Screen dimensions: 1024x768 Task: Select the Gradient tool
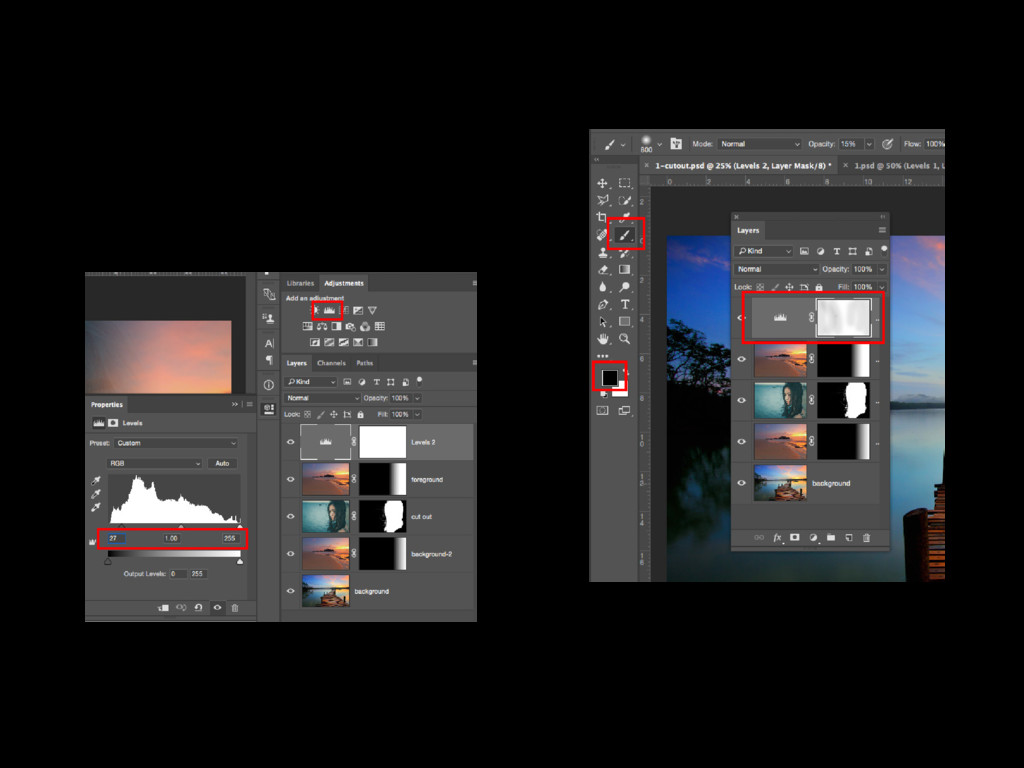(x=625, y=270)
